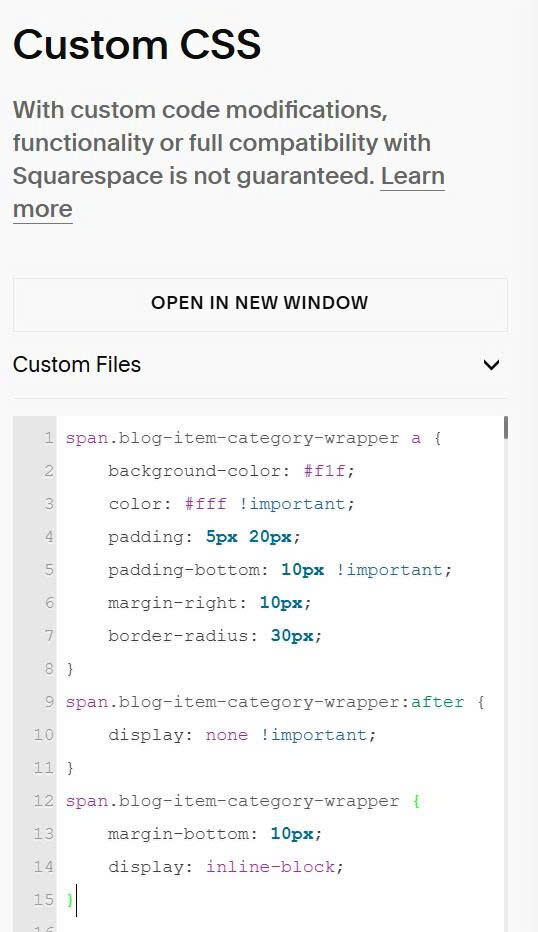The width and height of the screenshot is (538, 932).
Task: Click the closing brace on line 15
Action: click(70, 900)
